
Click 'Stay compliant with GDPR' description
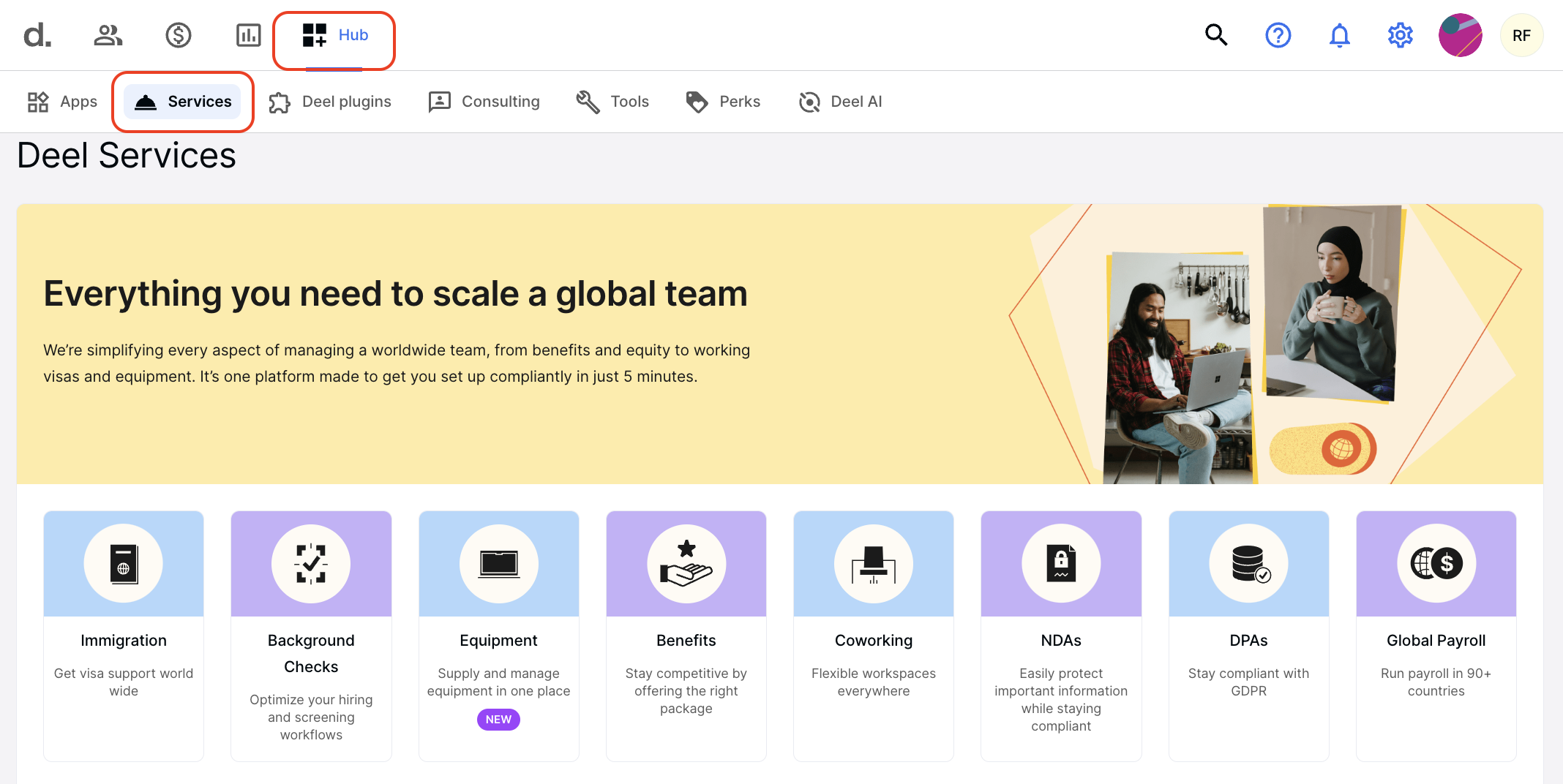point(1249,682)
